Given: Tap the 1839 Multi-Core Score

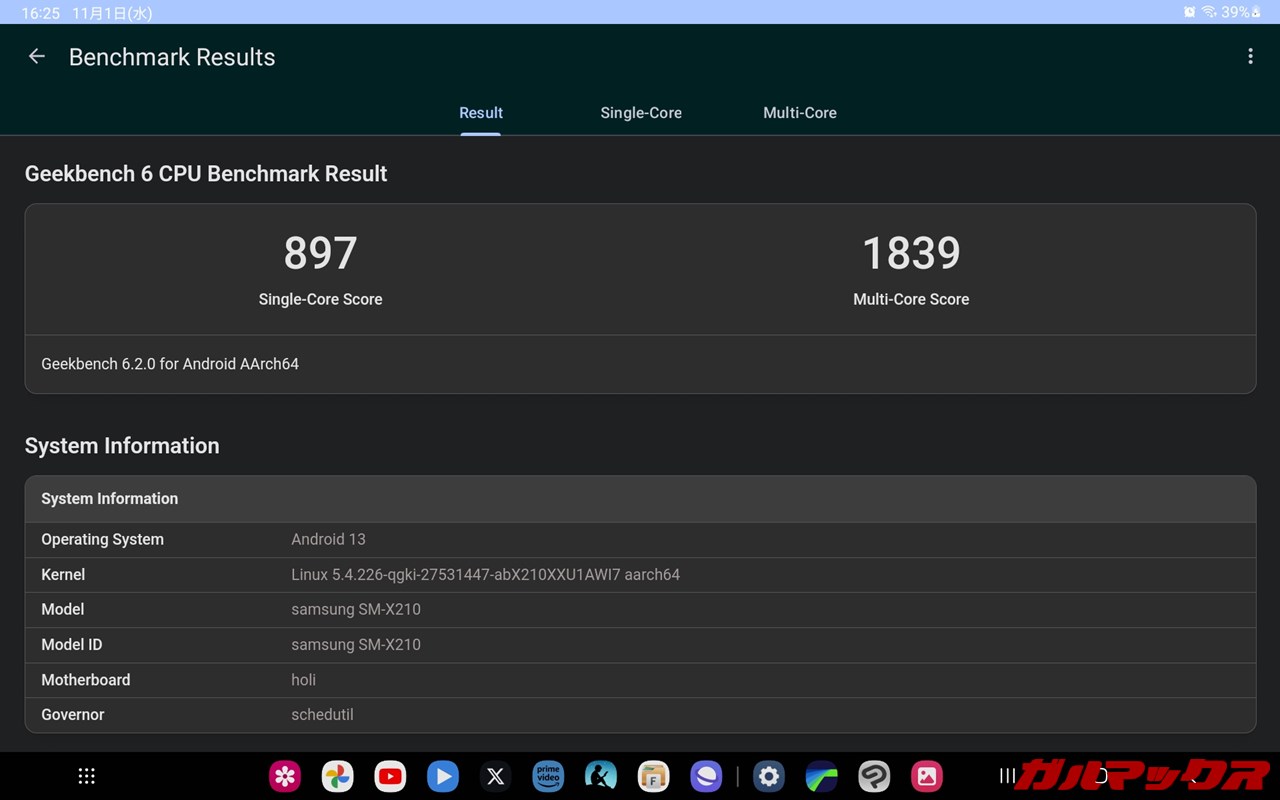Looking at the screenshot, I should point(911,254).
